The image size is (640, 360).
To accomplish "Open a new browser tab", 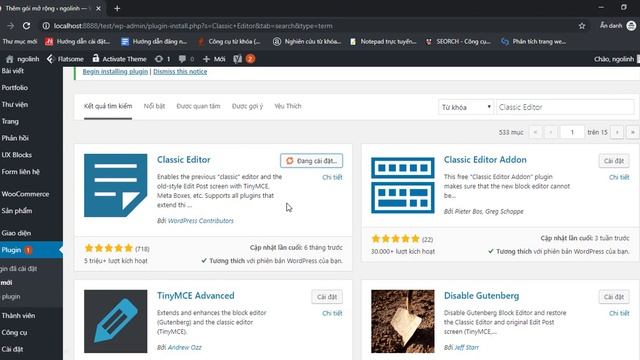I will (x=117, y=8).
